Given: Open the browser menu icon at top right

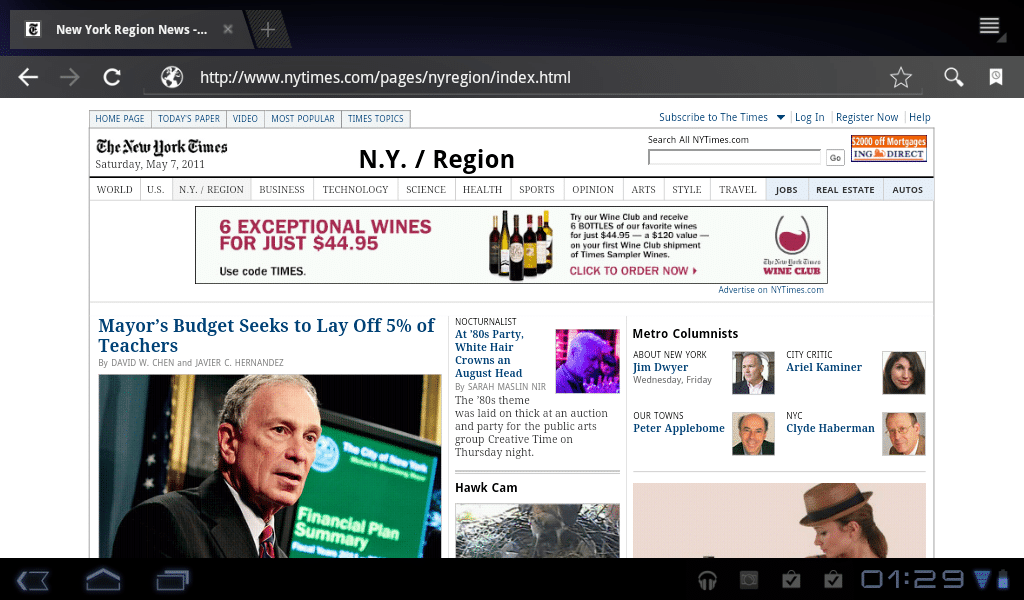Looking at the screenshot, I should pyautogui.click(x=990, y=26).
